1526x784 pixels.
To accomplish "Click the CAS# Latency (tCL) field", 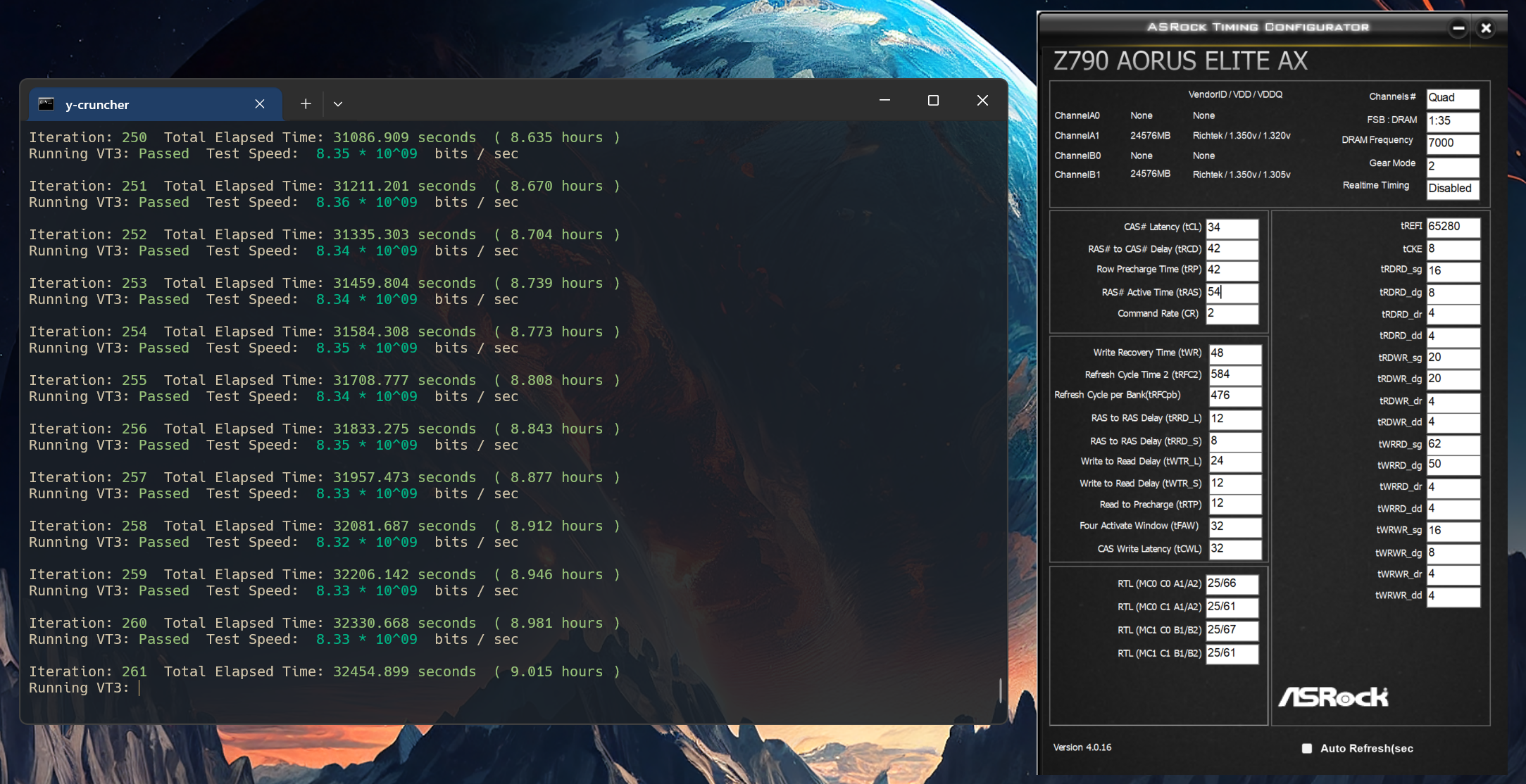I will [x=1232, y=227].
